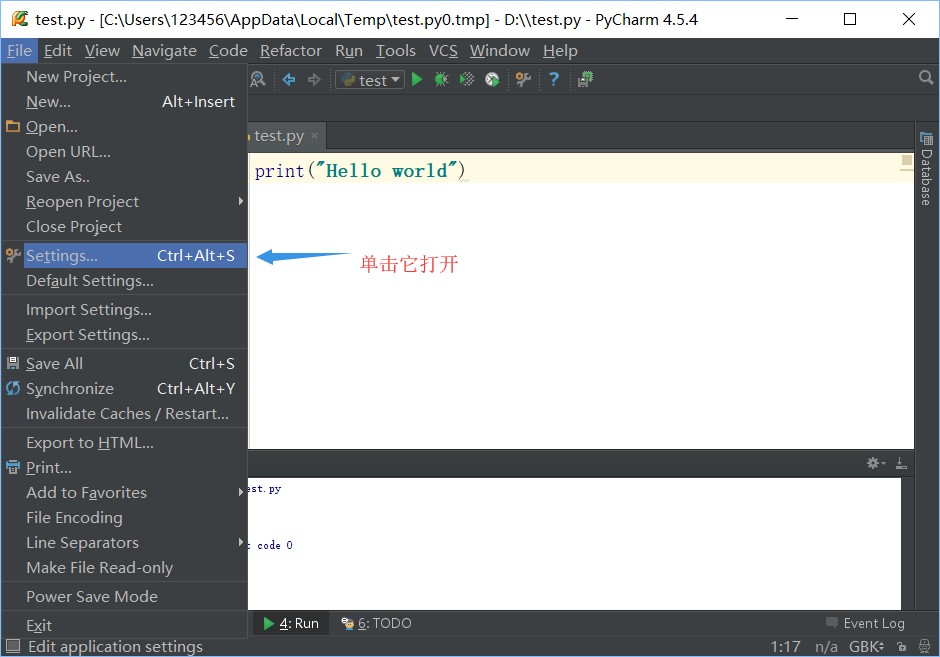Open the Navigate menu
This screenshot has height=657, width=940.
click(x=164, y=51)
